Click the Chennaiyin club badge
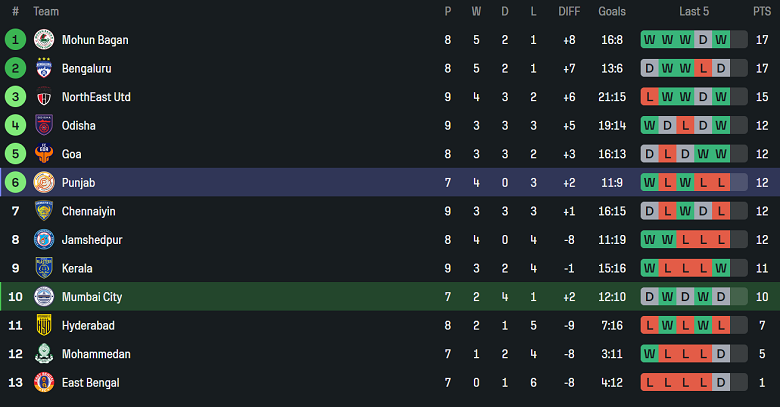The image size is (780, 407). 44,211
